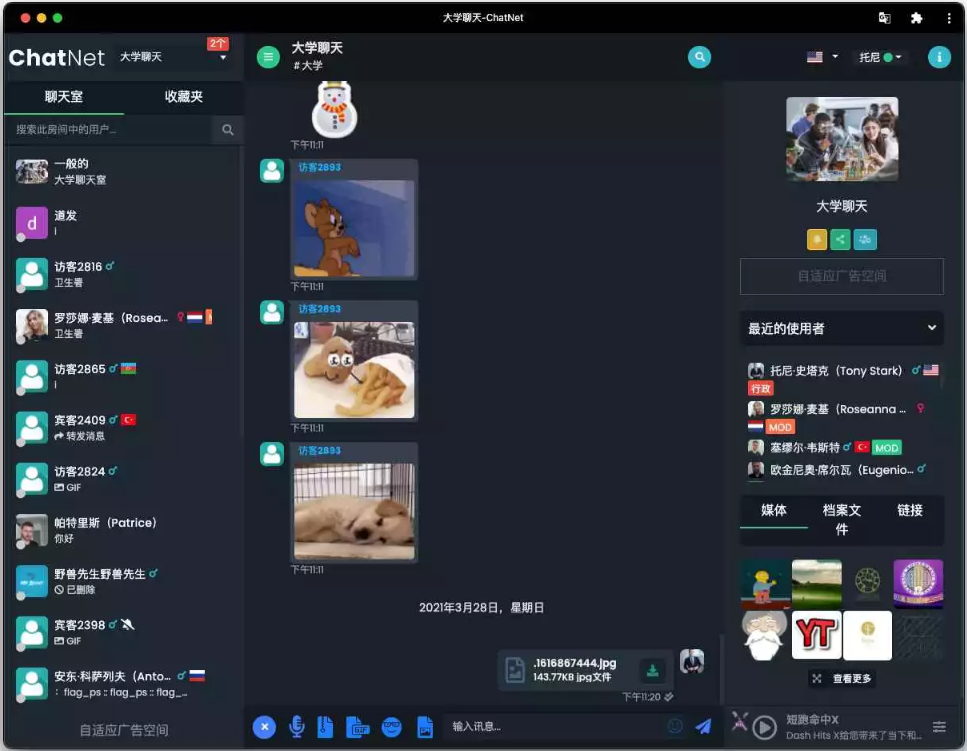This screenshot has width=967, height=751.
Task: Open the room info icon at top right
Action: pyautogui.click(x=938, y=57)
